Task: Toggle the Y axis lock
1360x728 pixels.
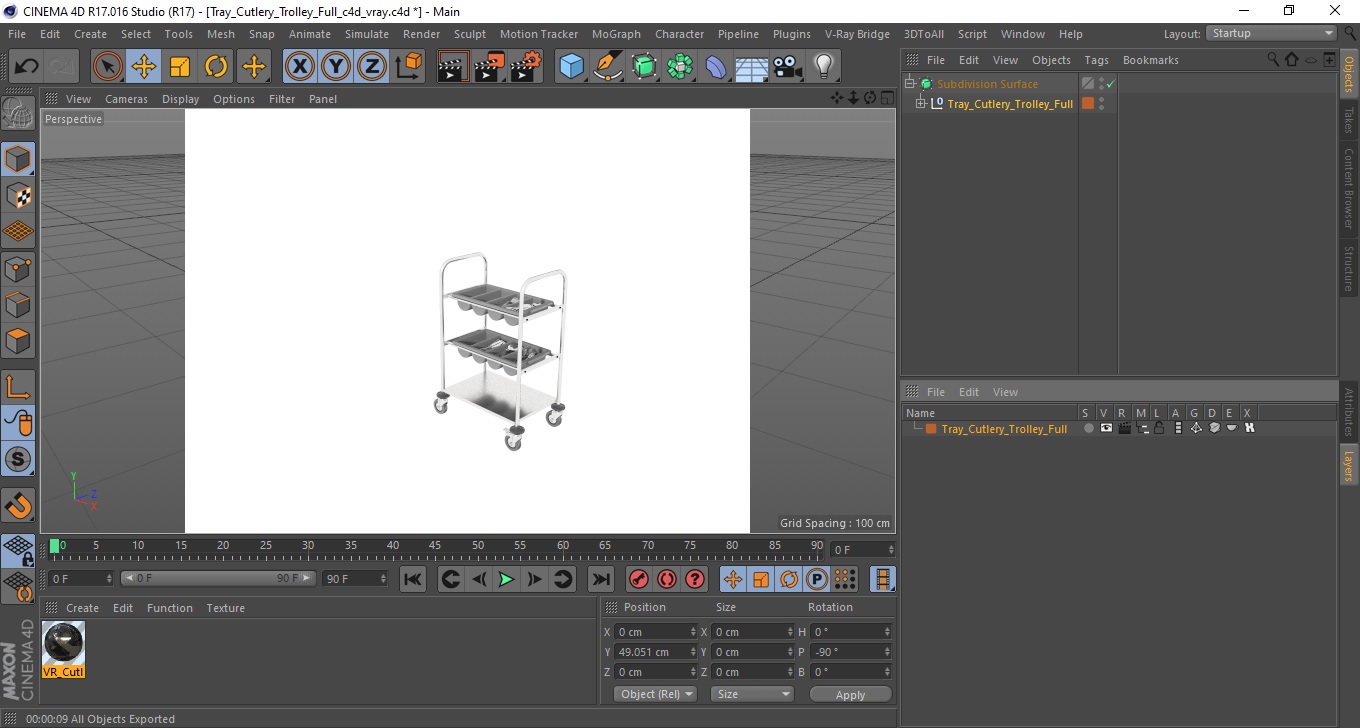Action: 336,67
